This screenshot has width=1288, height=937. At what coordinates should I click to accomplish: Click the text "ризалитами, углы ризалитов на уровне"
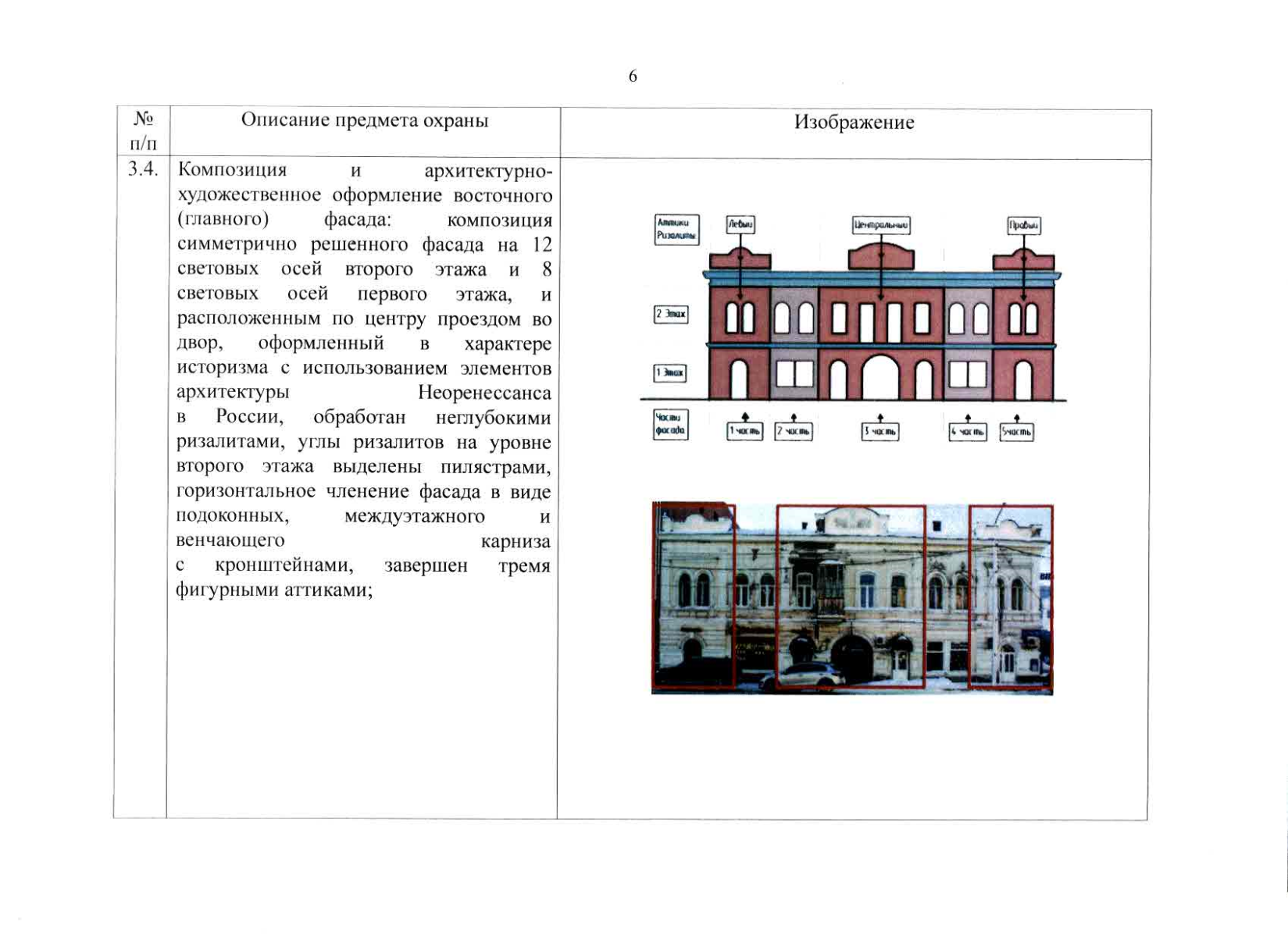(365, 442)
